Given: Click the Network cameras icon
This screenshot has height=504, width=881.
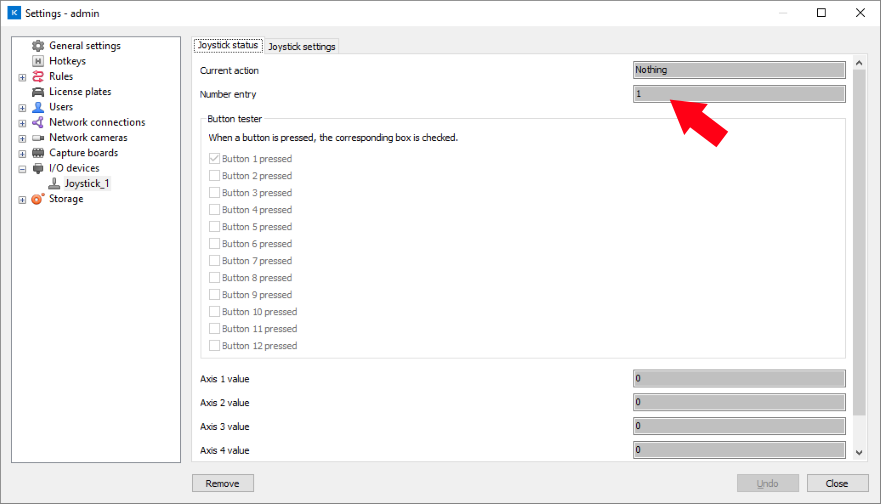Looking at the screenshot, I should click(38, 138).
